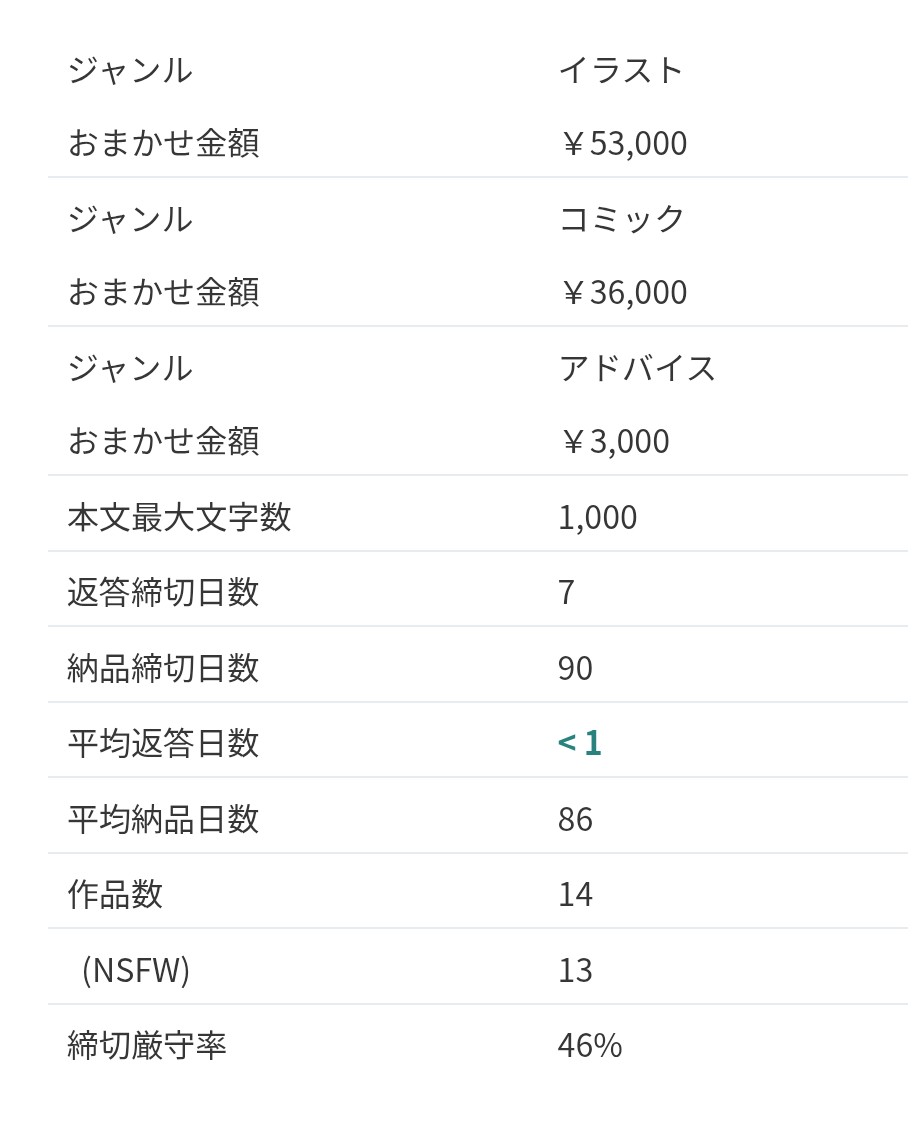
Task: Click the 作品数 label
Action: [x=115, y=894]
